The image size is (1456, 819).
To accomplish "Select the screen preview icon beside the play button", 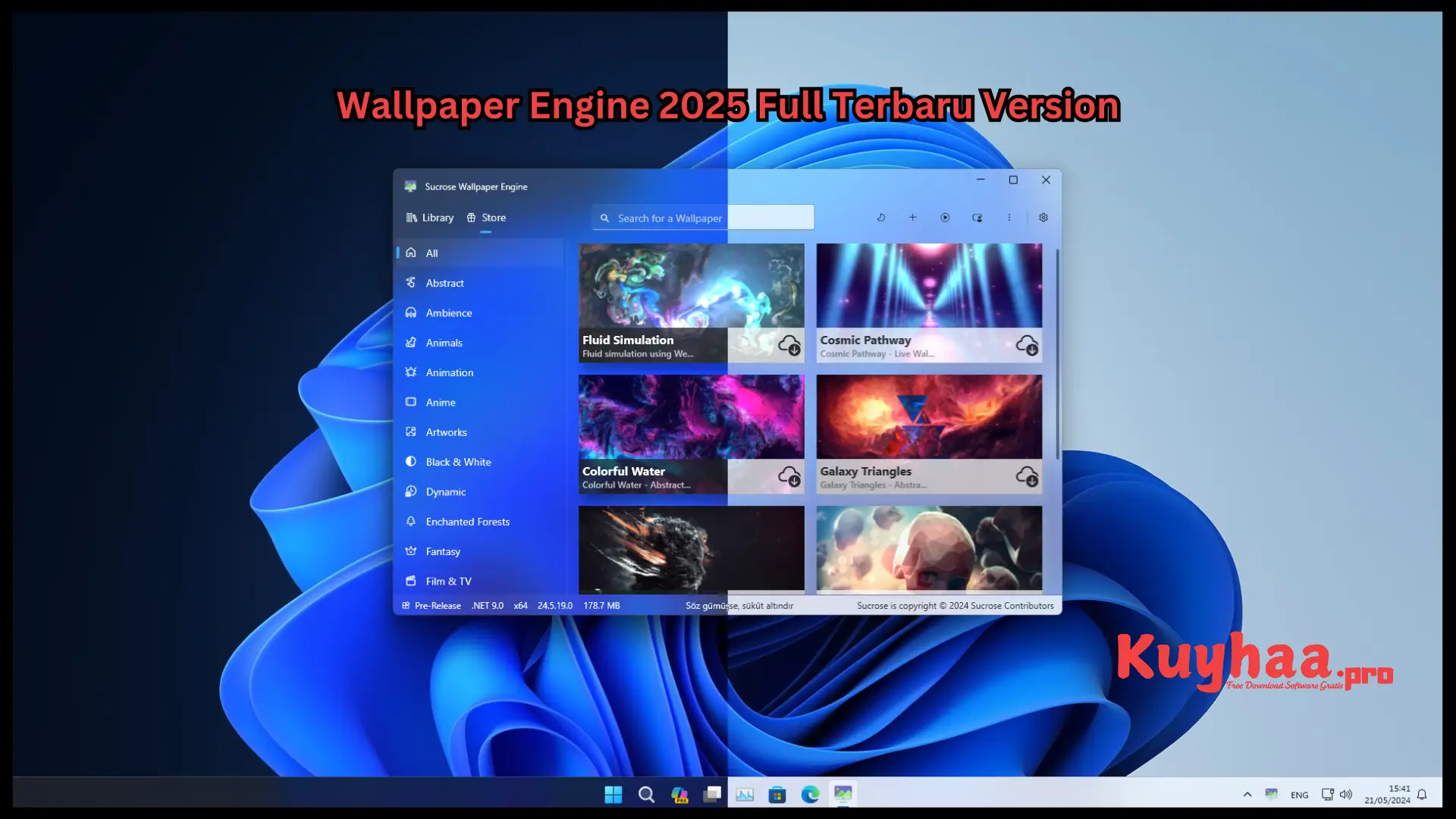I will 977,218.
